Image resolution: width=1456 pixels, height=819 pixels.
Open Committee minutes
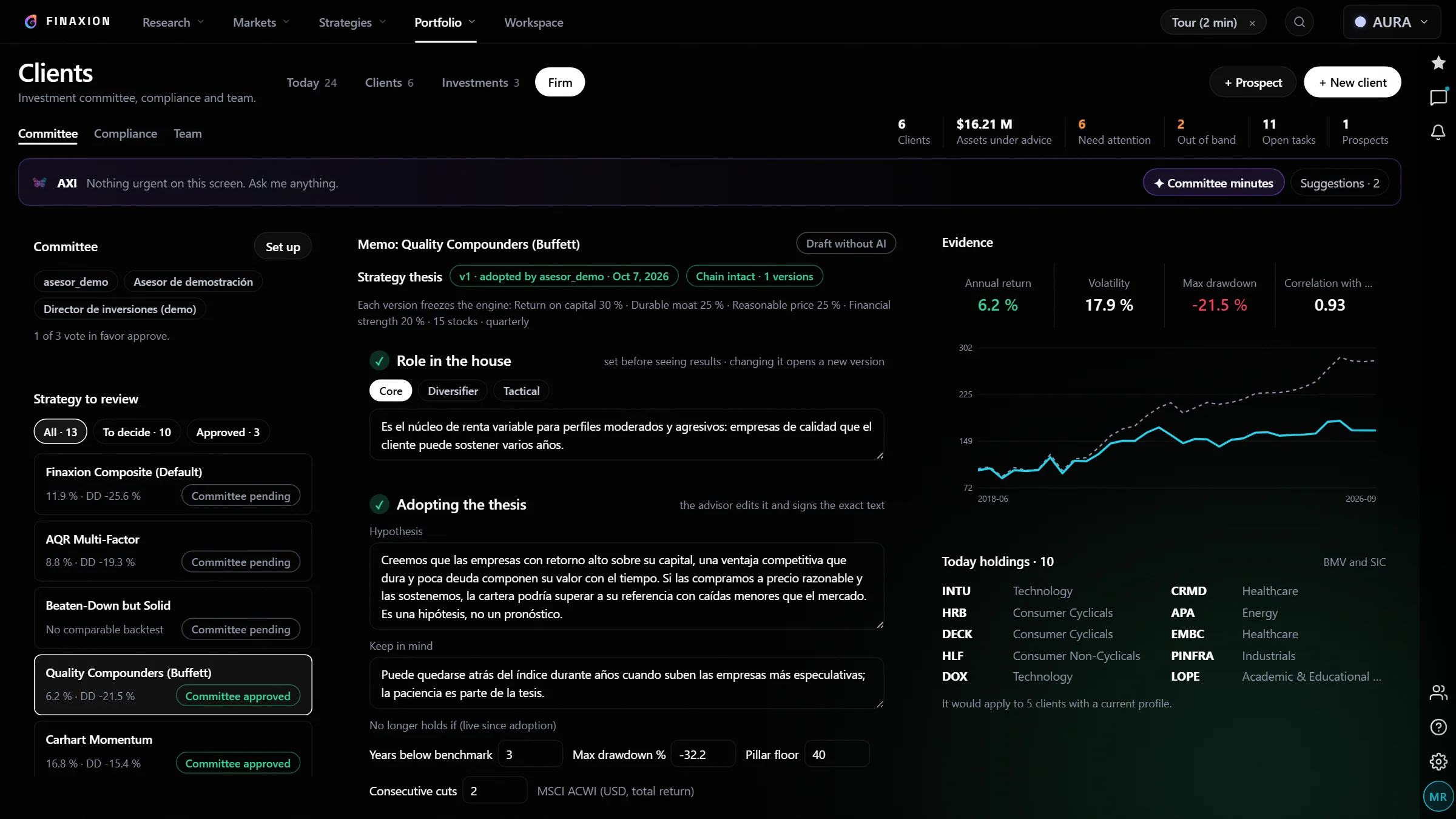[x=1213, y=183]
